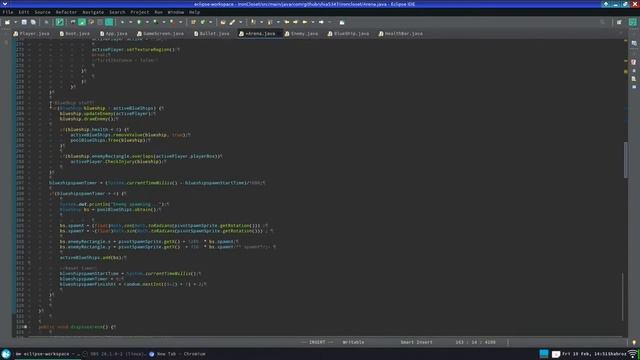Open the Coverage history dropdown arrow
Viewport: 640px width, 360px height.
click(x=164, y=22)
